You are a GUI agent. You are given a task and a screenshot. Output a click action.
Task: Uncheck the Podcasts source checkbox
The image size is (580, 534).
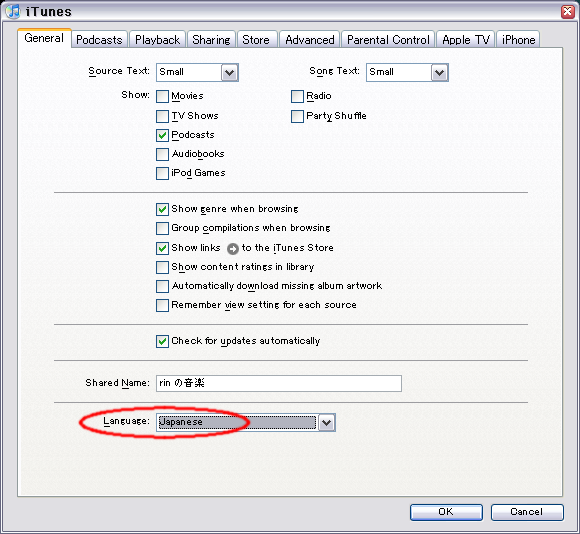click(x=162, y=135)
